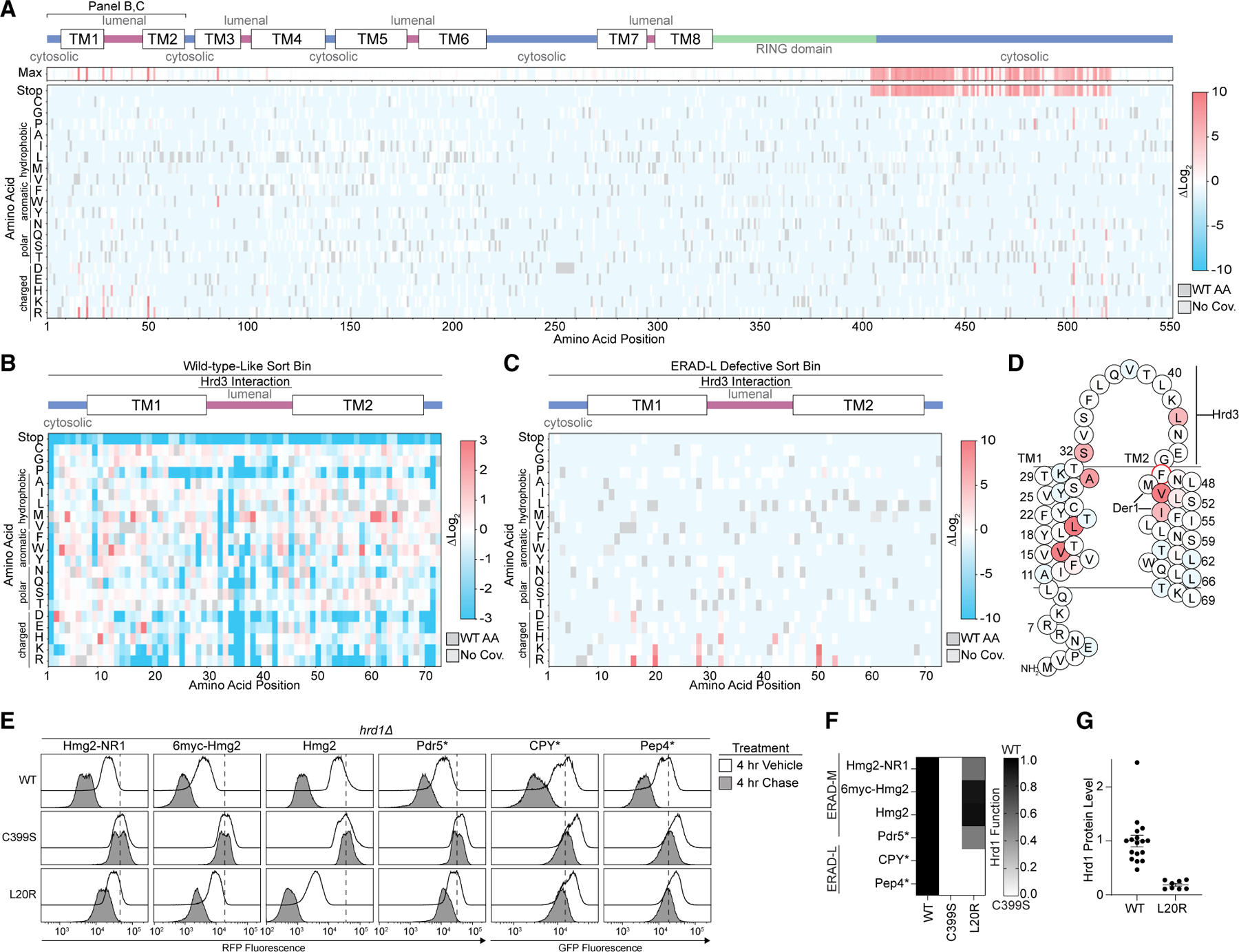Click the TM6 box in panel A

[452, 39]
